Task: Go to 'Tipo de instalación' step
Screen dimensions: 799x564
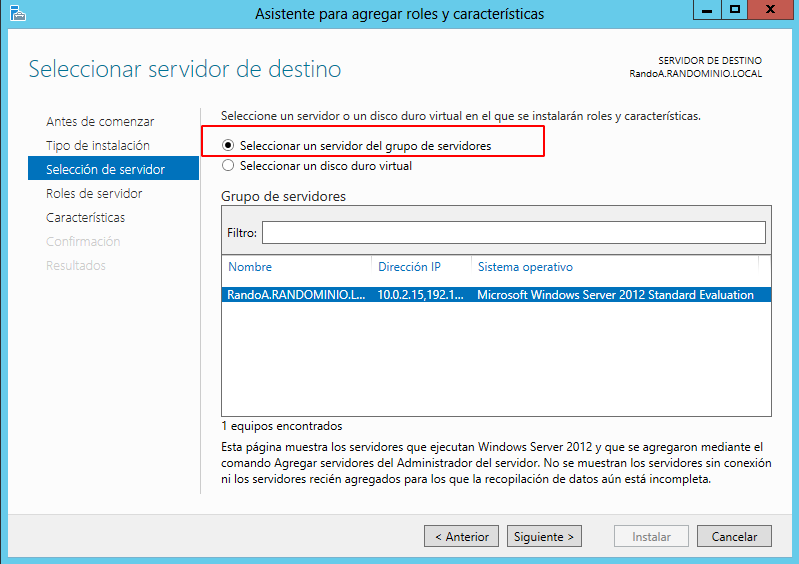Action: (98, 145)
